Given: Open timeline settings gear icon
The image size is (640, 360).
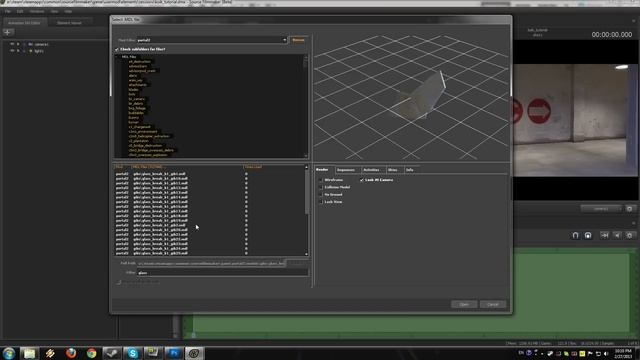Looking at the screenshot, I should pyautogui.click(x=630, y=236).
